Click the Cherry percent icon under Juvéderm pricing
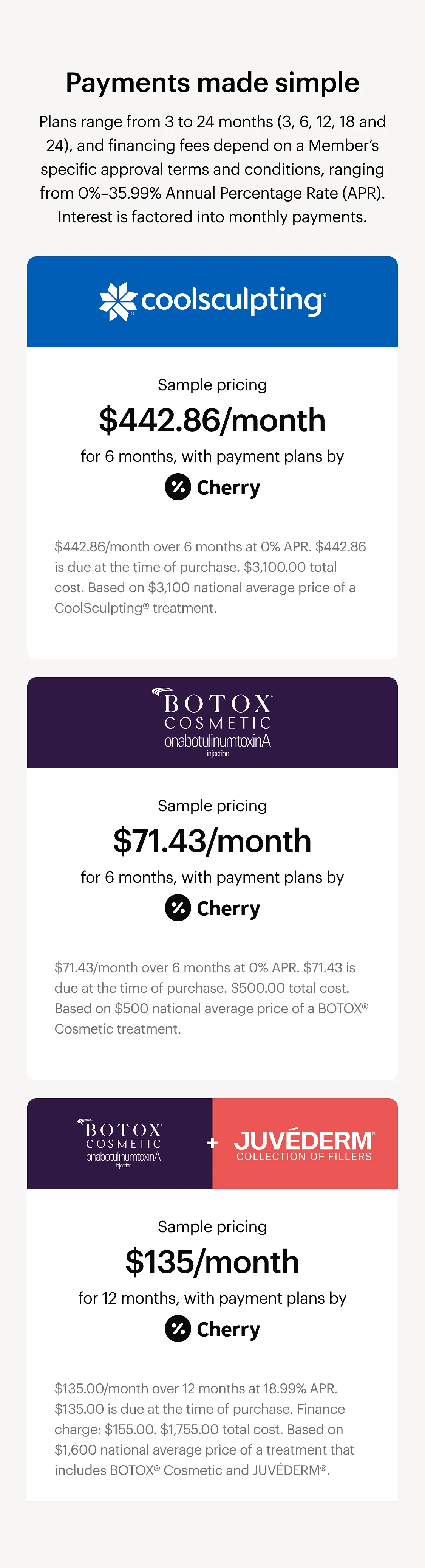The height and width of the screenshot is (1568, 425). click(x=178, y=1328)
